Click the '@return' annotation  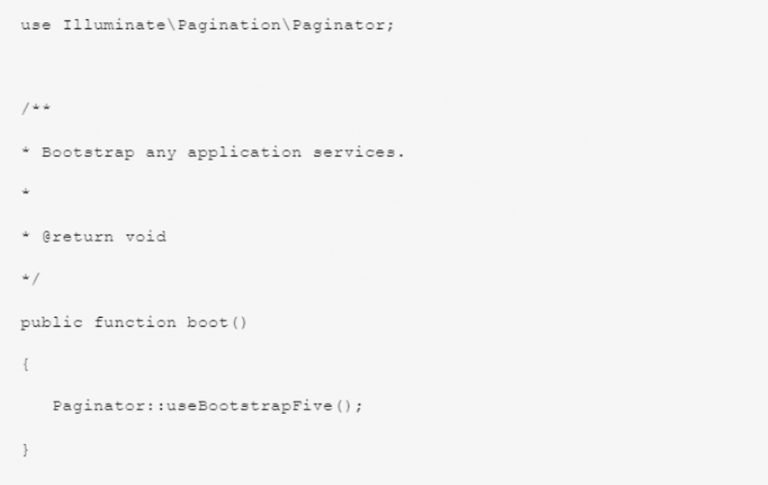[77, 237]
